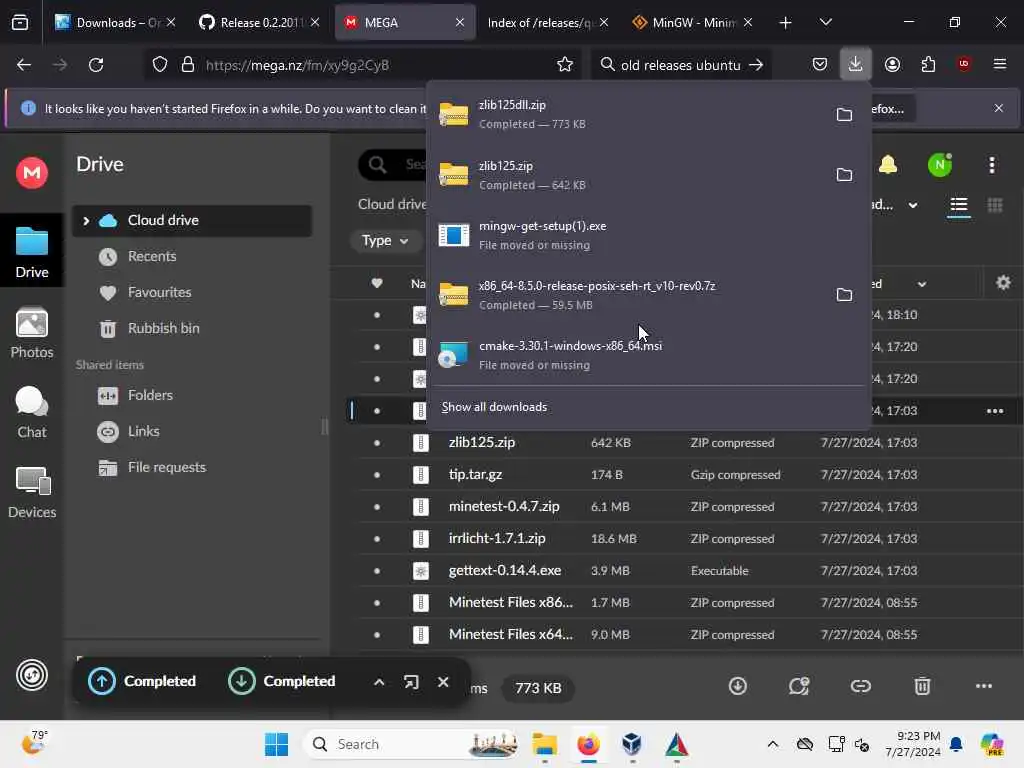Click Show all downloads
The width and height of the screenshot is (1024, 768).
[494, 407]
